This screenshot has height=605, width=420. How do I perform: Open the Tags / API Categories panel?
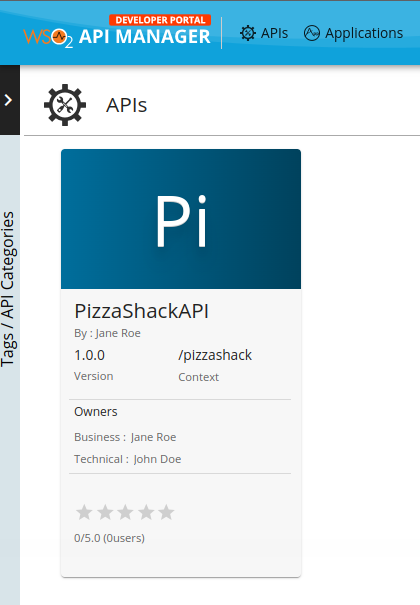click(x=8, y=289)
